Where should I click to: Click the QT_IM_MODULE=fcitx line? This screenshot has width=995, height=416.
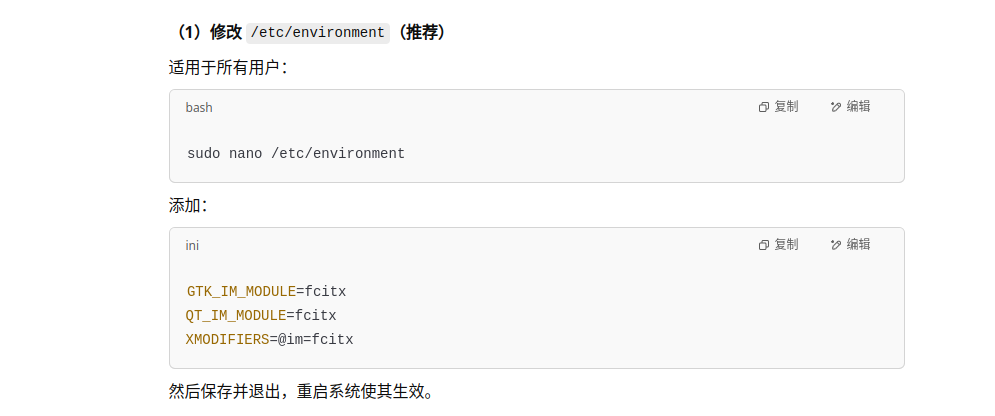[x=261, y=316]
